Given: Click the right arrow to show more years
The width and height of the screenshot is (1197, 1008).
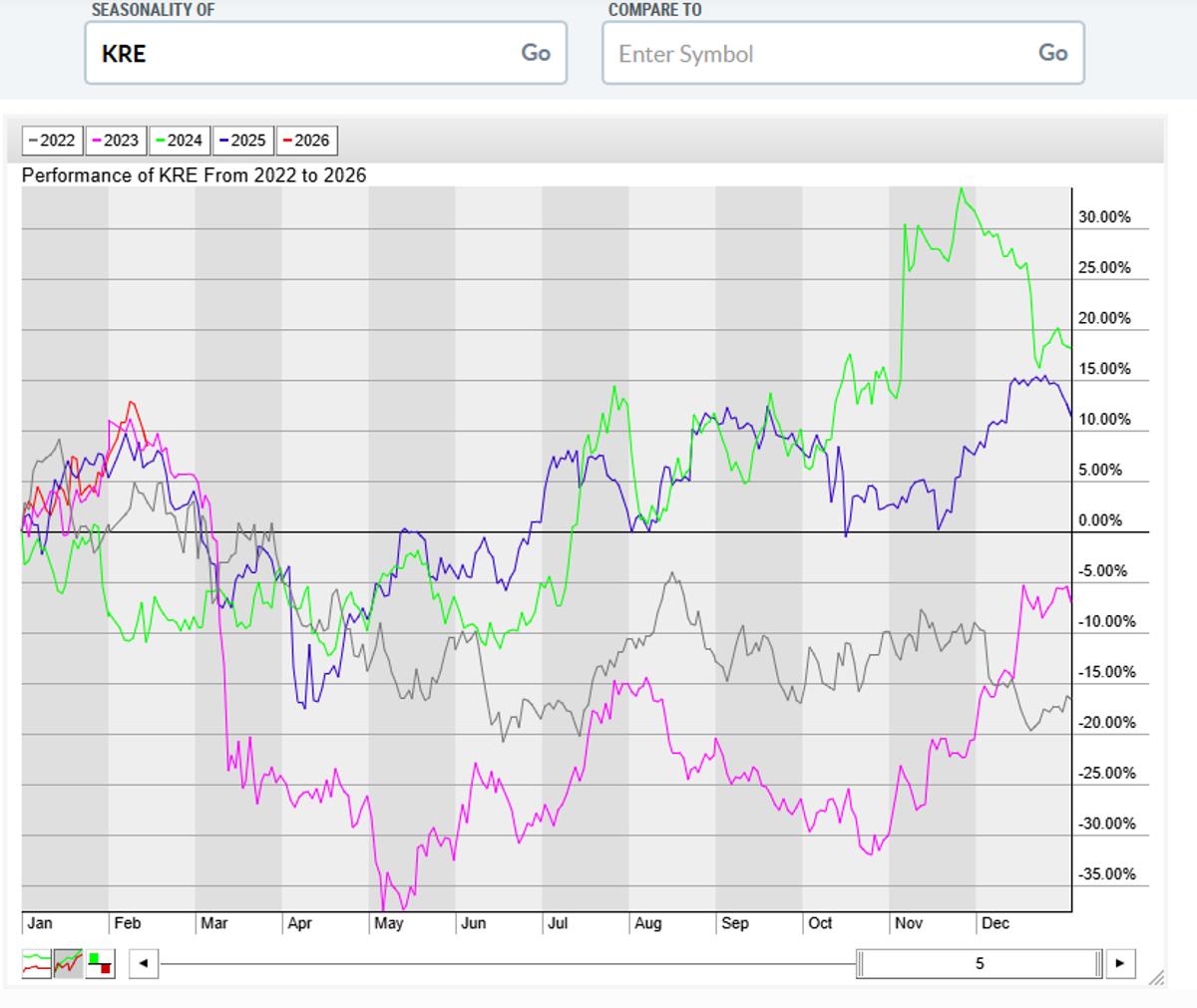Looking at the screenshot, I should [1119, 965].
